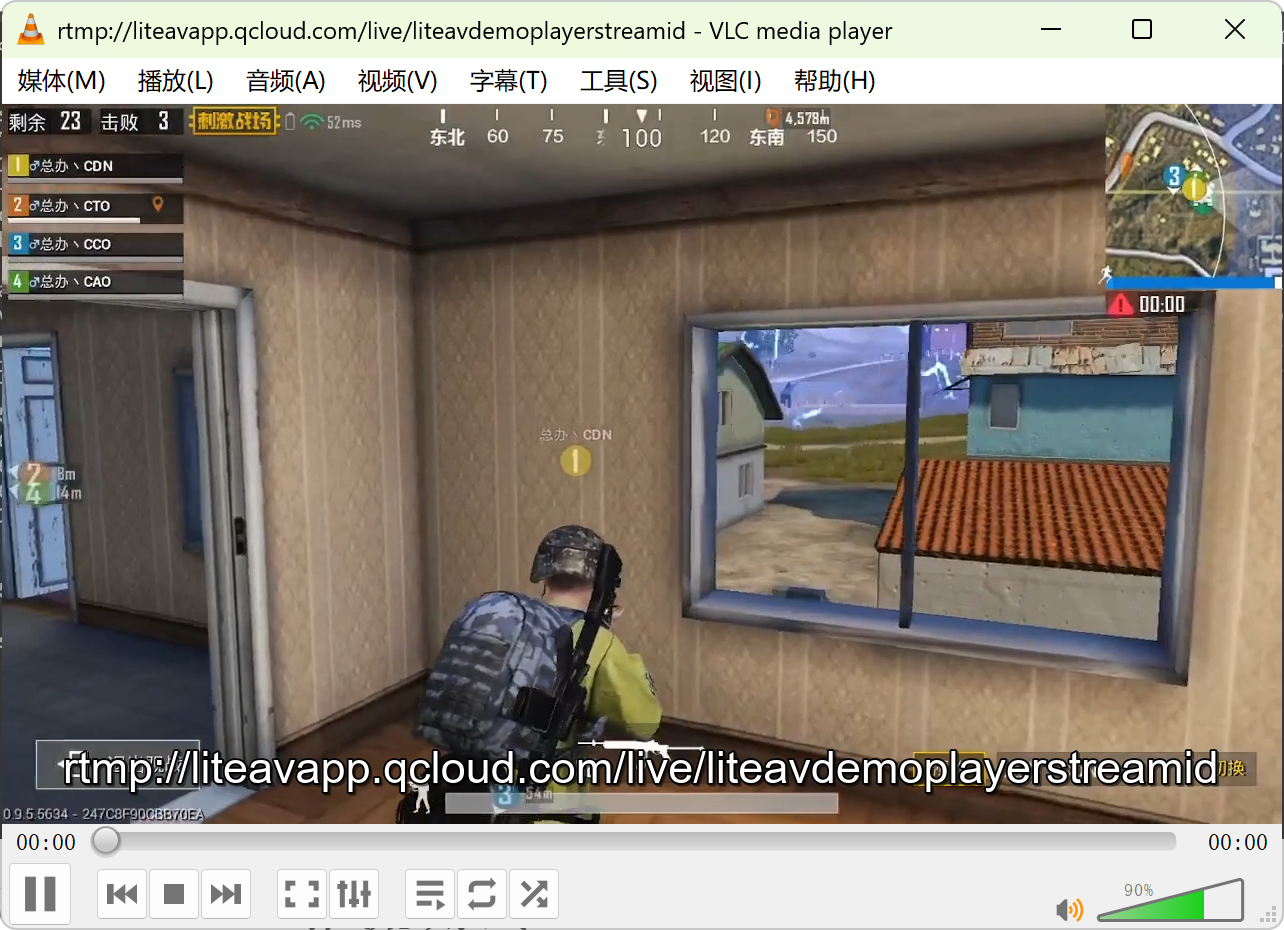Open the 视频(V) menu
Screen dimensions: 1284x930
point(396,82)
